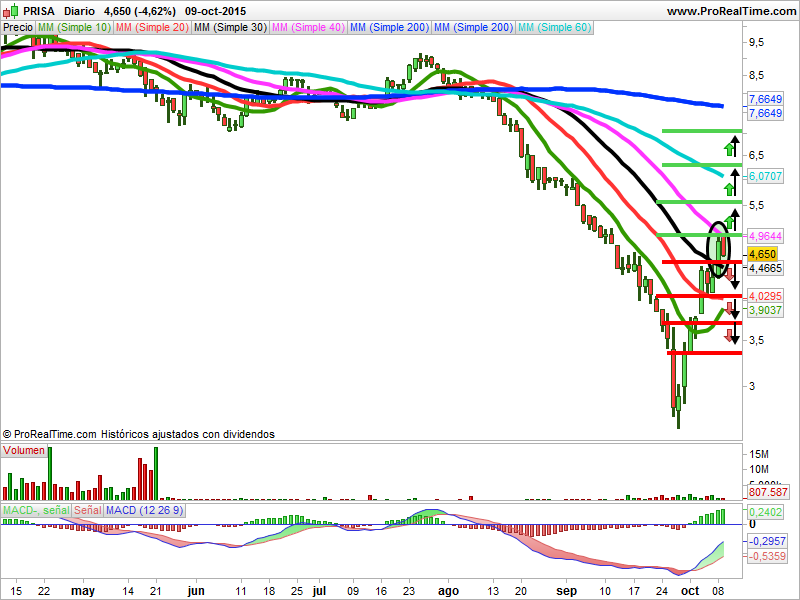Click the 6,5 price axis label

pyautogui.click(x=756, y=155)
